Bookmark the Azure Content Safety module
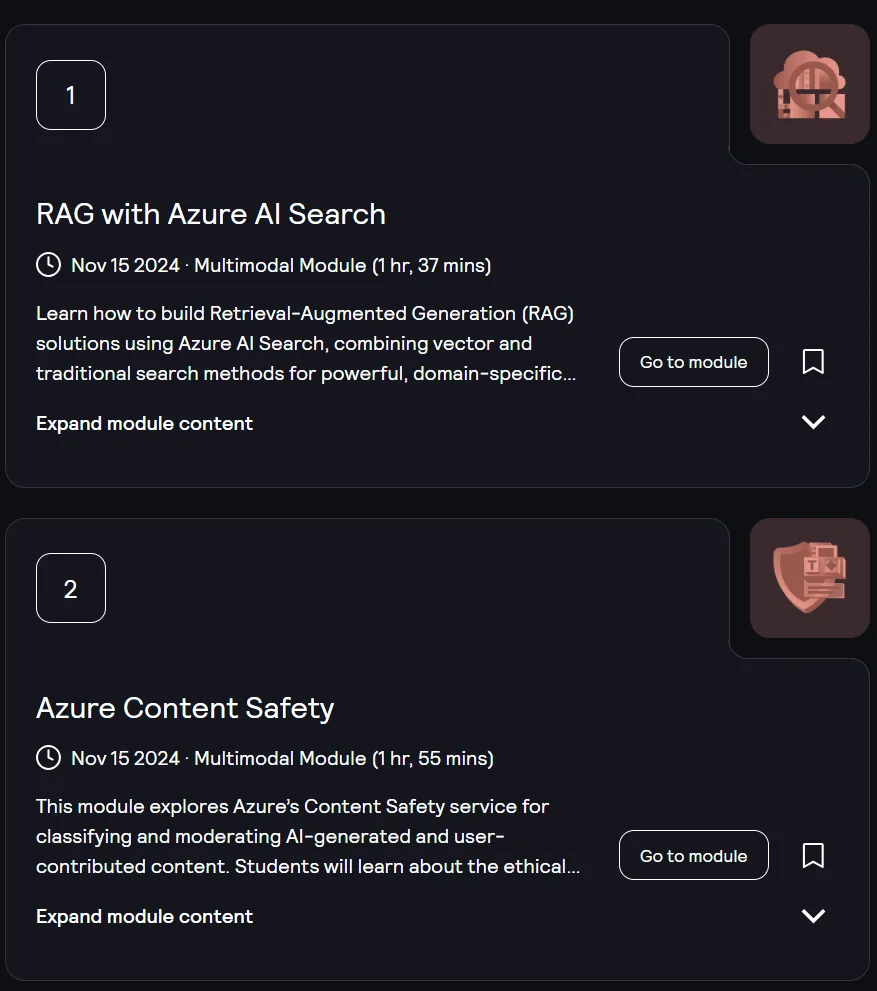 tap(813, 855)
